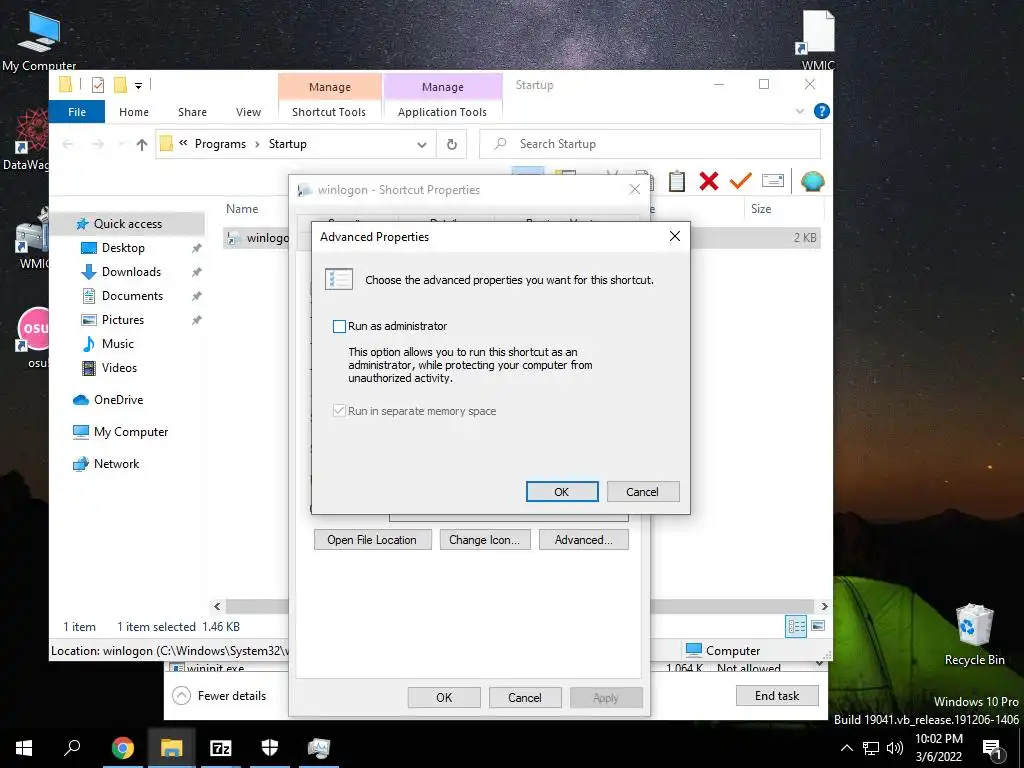Open the Application Tools tab
The width and height of the screenshot is (1024, 768).
pyautogui.click(x=442, y=112)
